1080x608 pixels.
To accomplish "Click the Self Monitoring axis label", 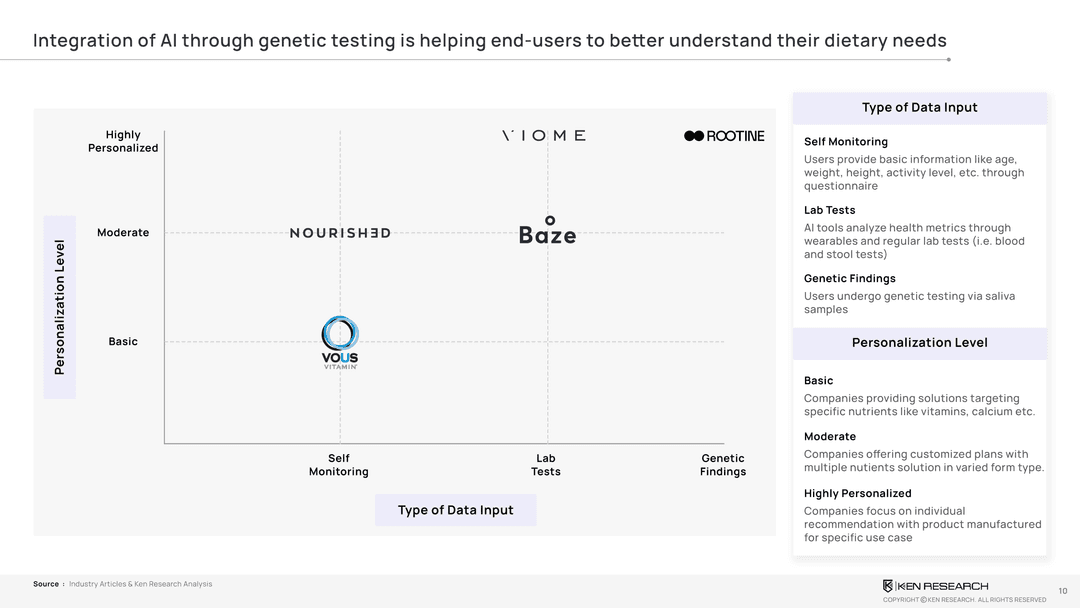I will point(339,465).
